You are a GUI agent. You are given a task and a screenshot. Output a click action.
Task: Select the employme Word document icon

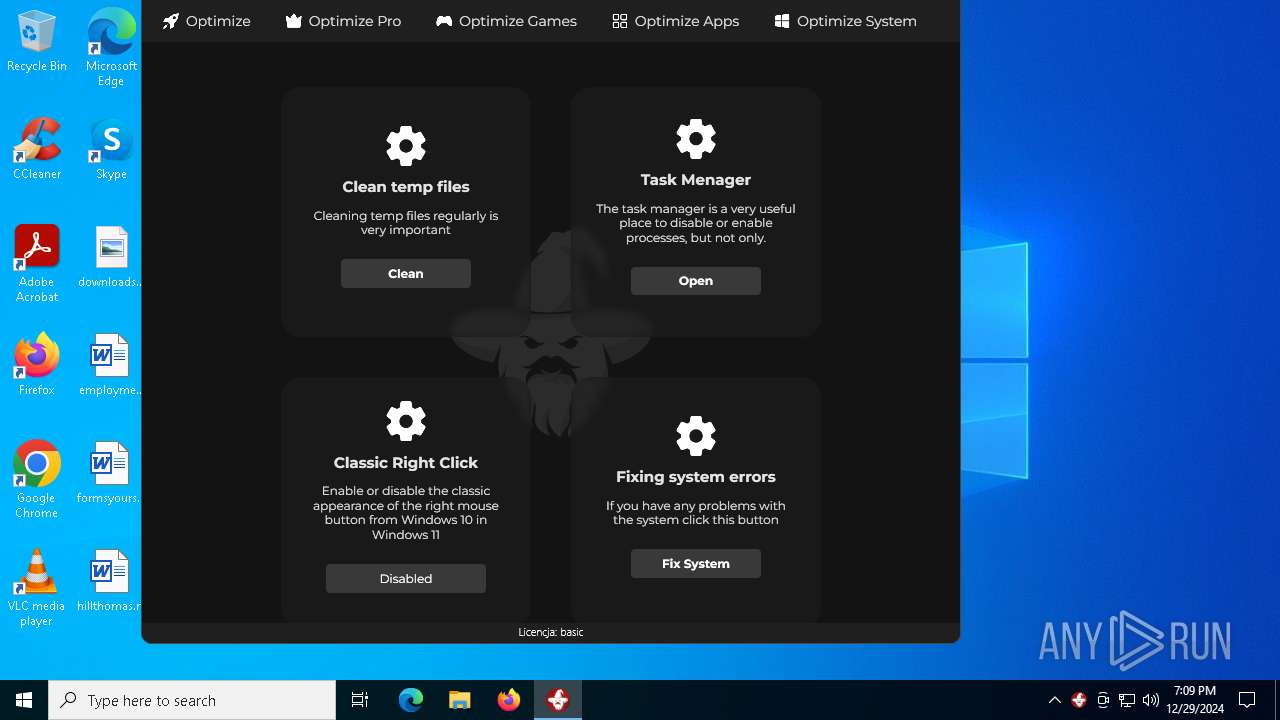[x=111, y=365]
